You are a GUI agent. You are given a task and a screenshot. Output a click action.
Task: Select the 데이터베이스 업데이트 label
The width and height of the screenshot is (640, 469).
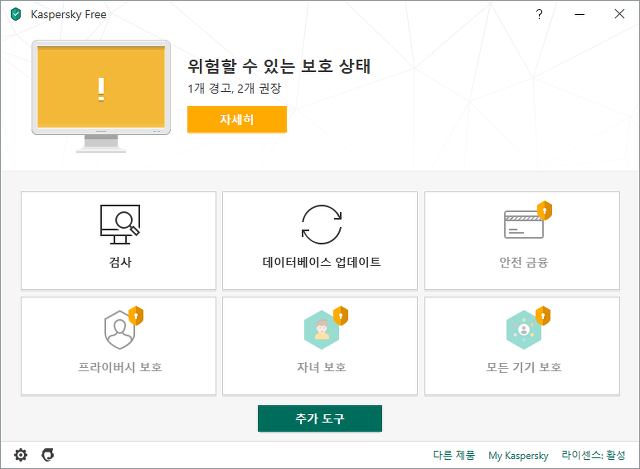pyautogui.click(x=322, y=262)
